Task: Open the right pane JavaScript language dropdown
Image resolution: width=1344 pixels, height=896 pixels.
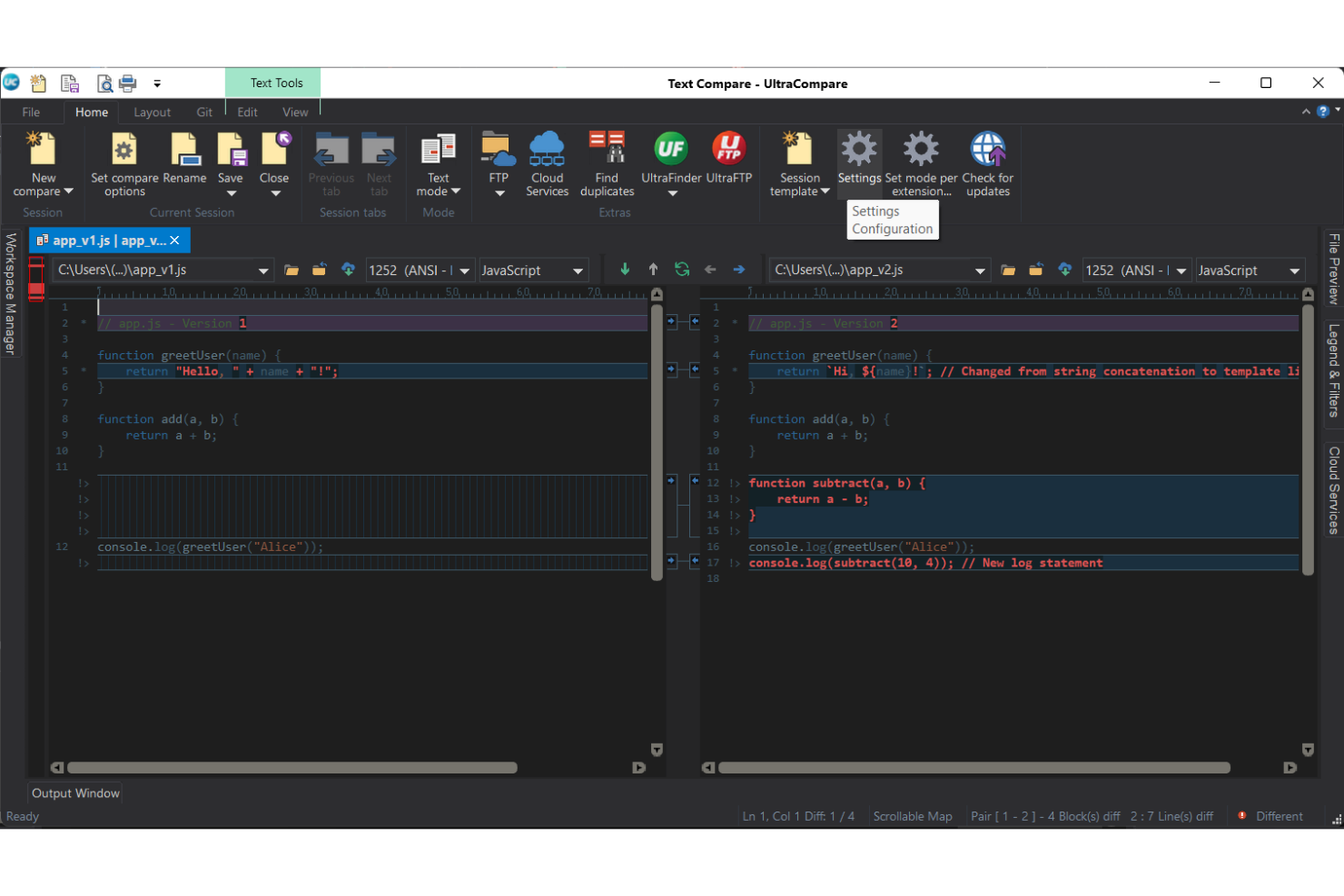Action: [1295, 271]
